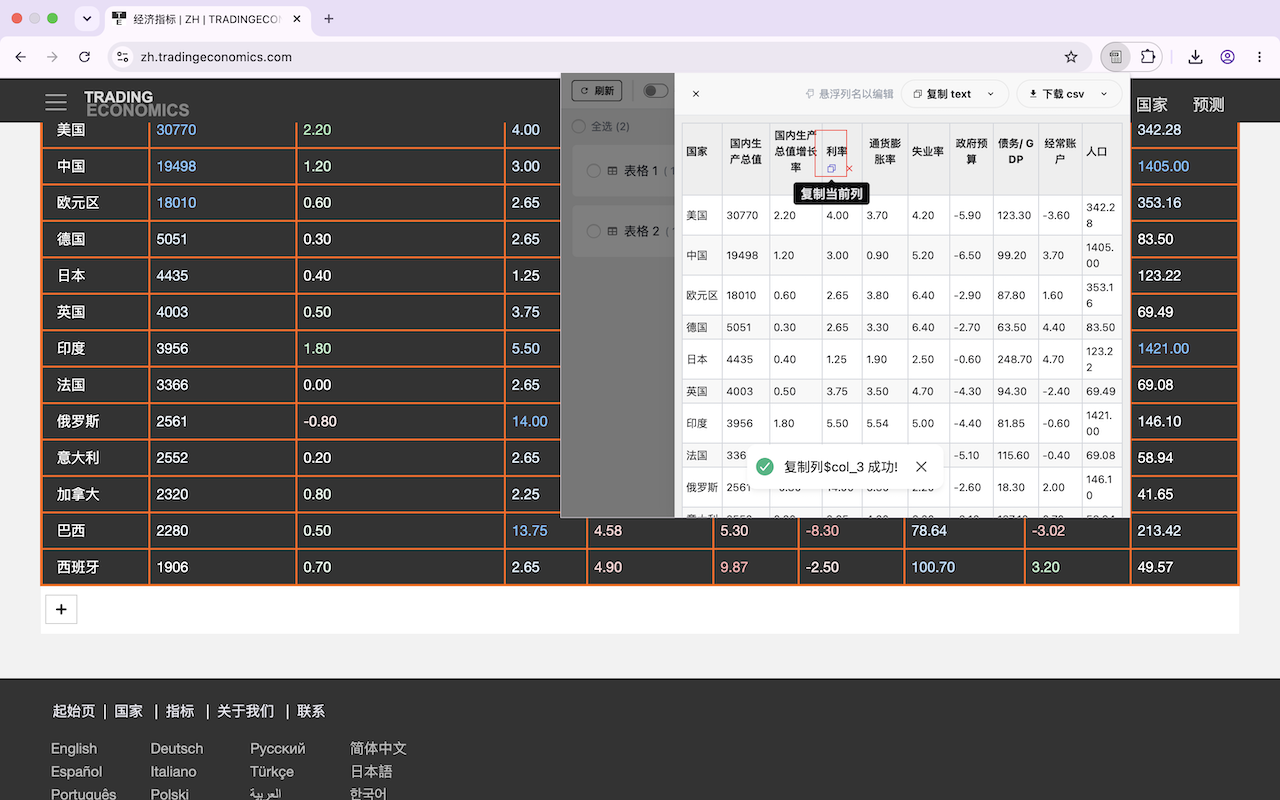Go back to the previous page
The height and width of the screenshot is (800, 1280).
tap(22, 57)
